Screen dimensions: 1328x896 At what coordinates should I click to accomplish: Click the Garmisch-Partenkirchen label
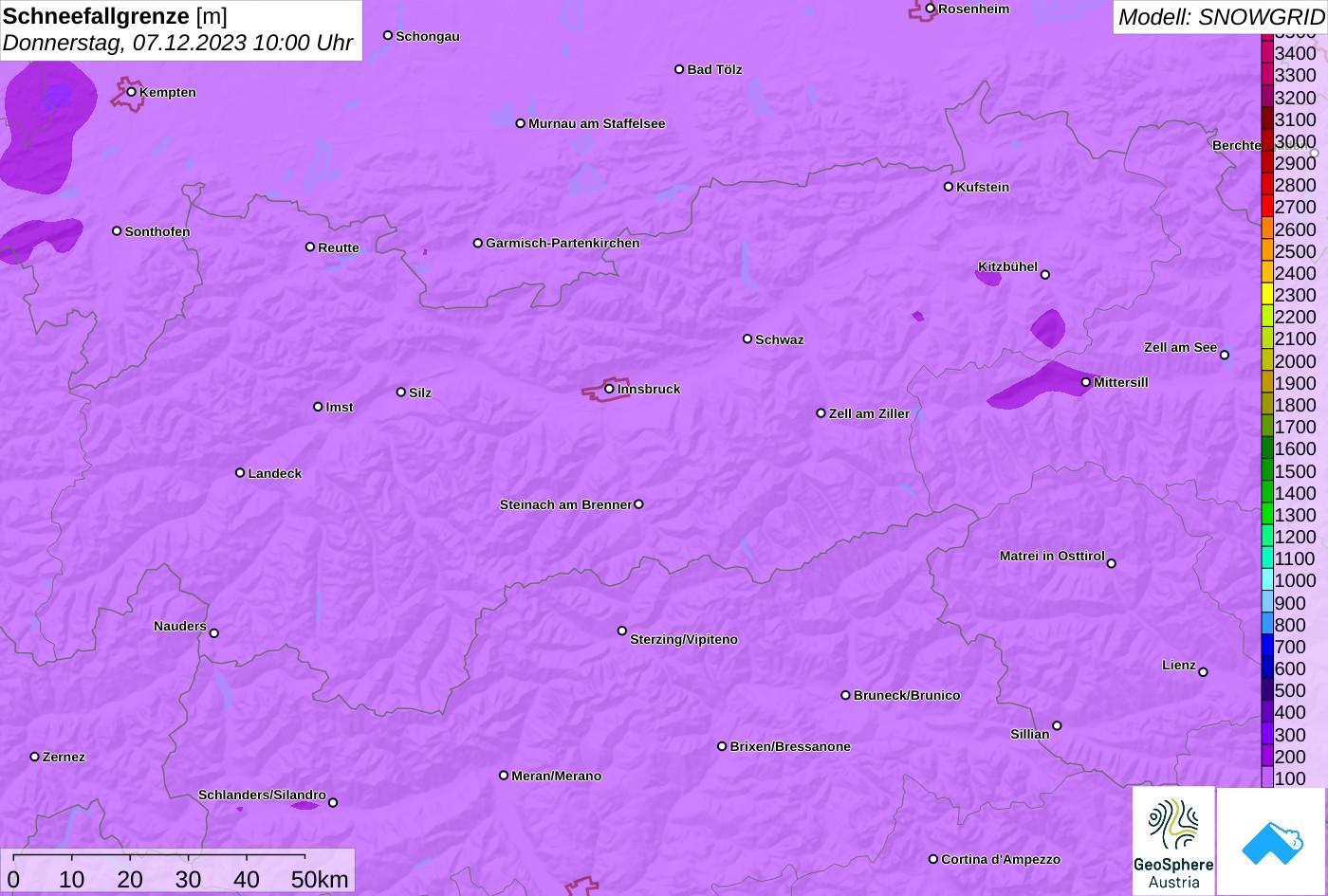click(563, 243)
